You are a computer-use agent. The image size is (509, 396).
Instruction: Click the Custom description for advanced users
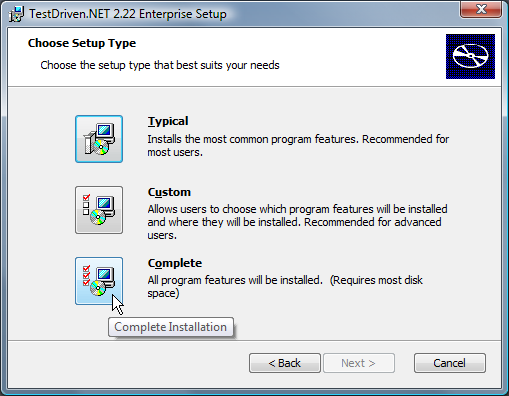click(297, 222)
